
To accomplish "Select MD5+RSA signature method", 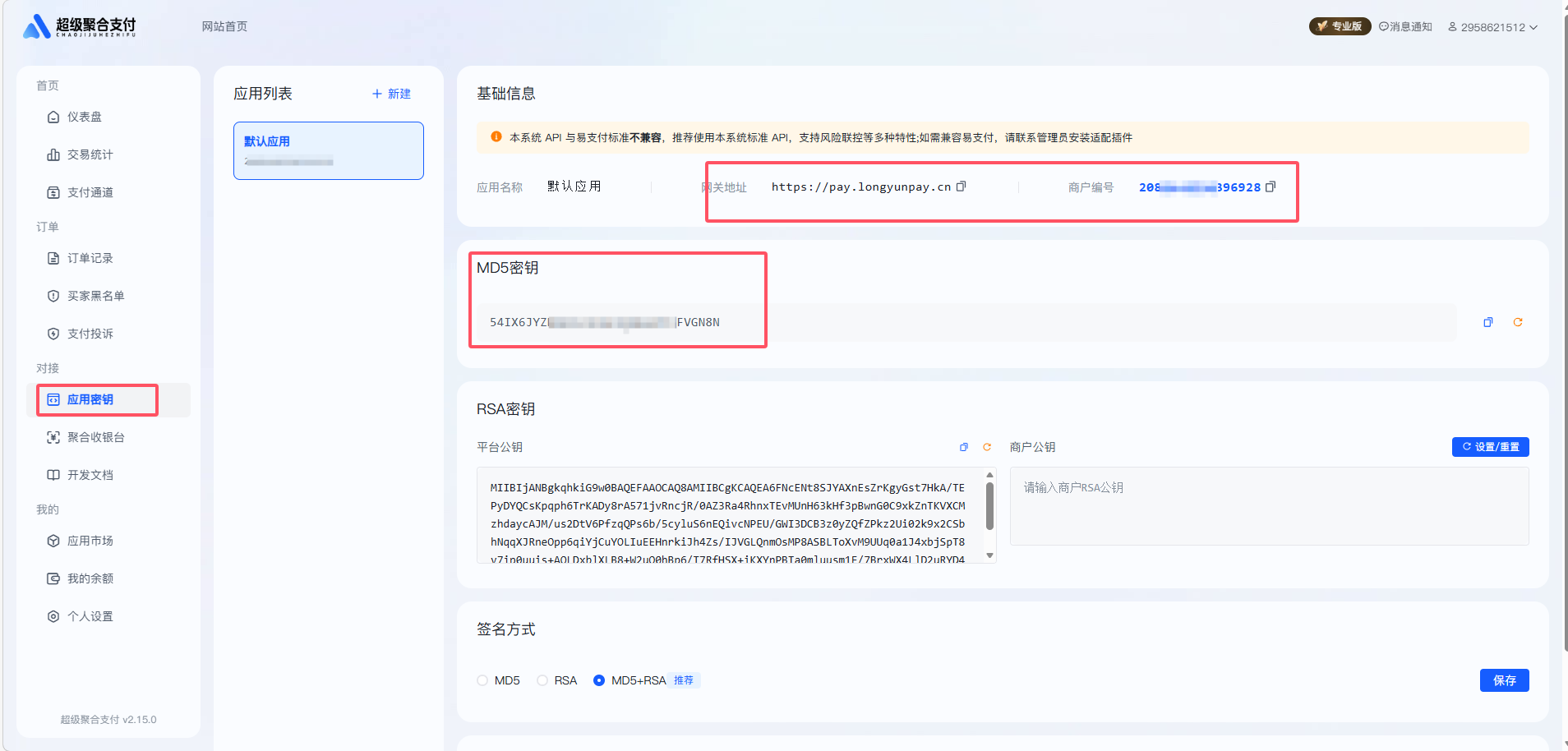I will 599,680.
